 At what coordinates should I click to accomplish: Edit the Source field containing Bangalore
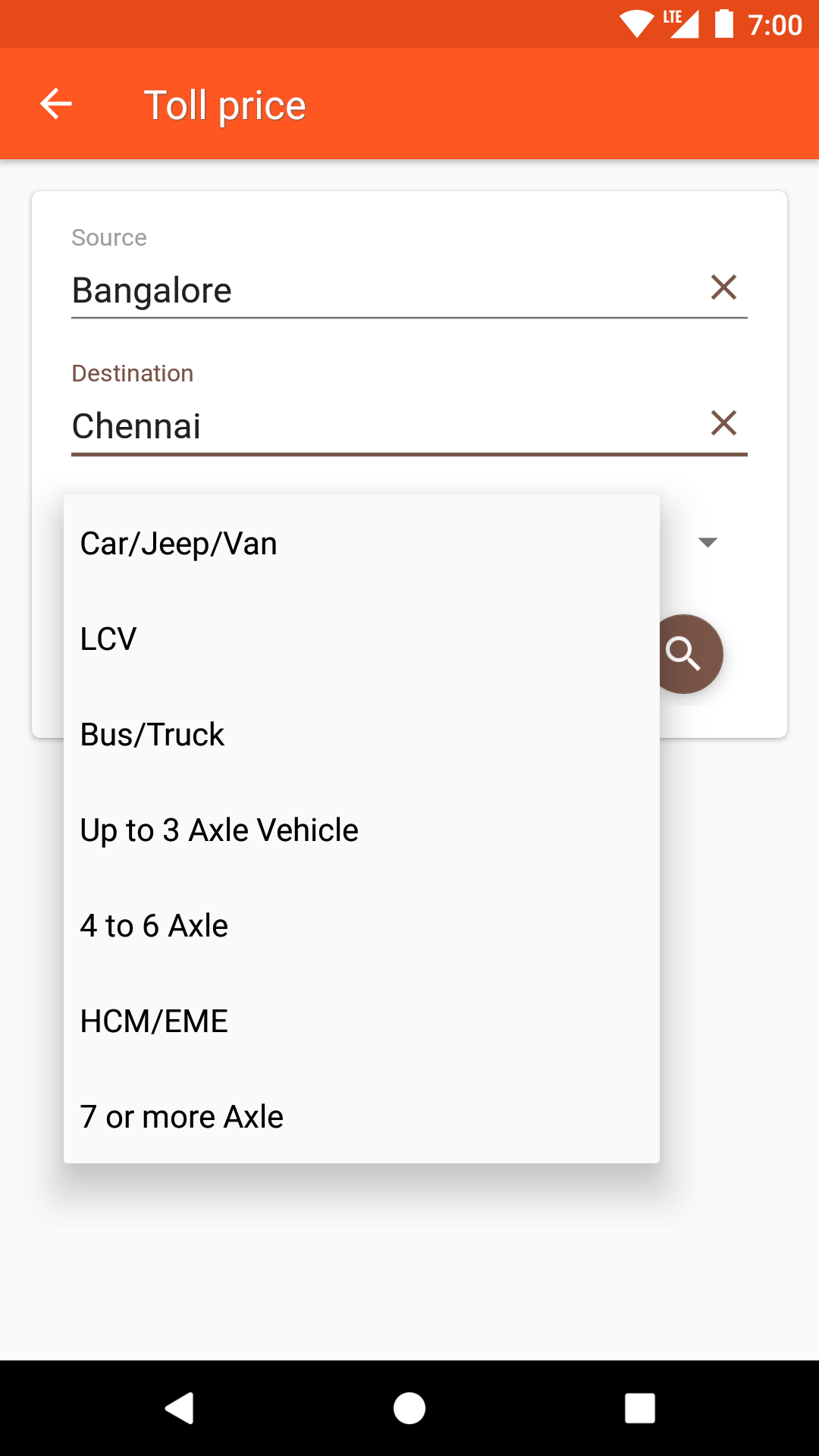point(379,290)
